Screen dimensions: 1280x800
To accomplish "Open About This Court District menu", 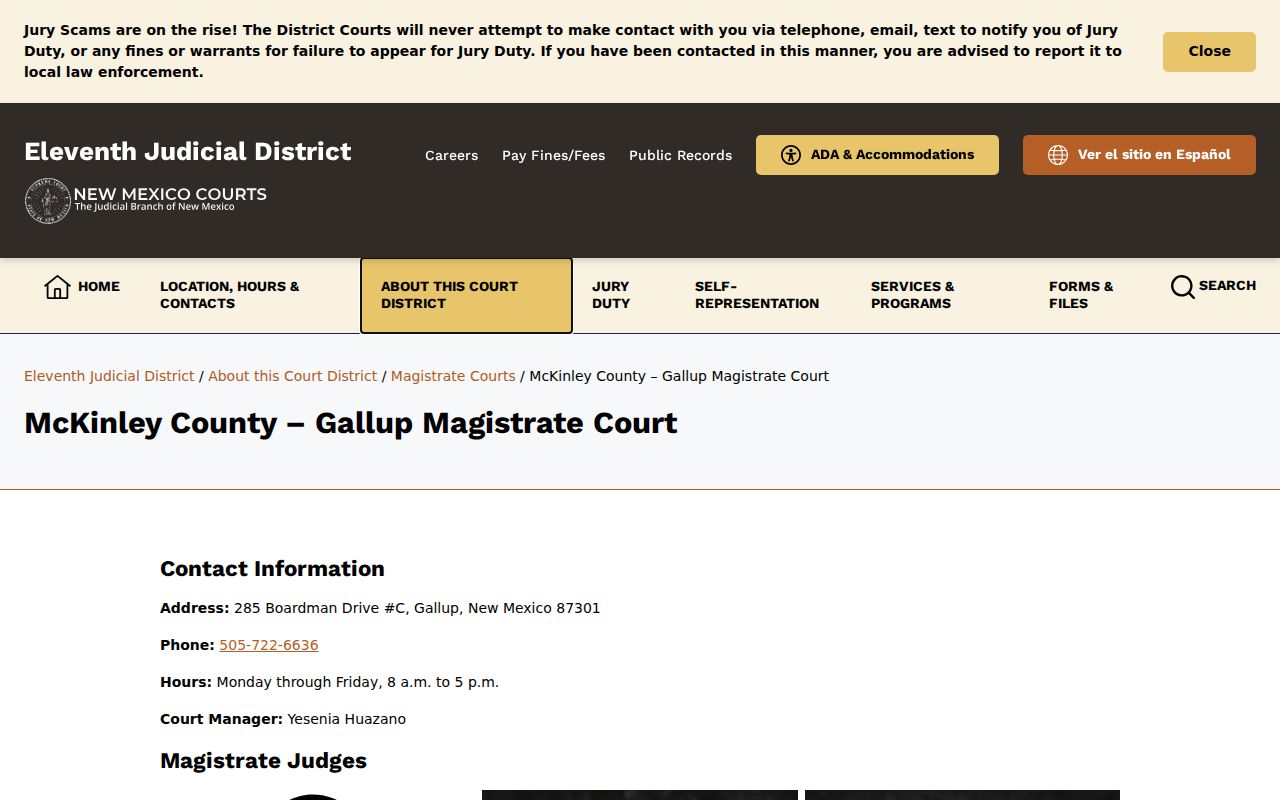I will point(466,295).
